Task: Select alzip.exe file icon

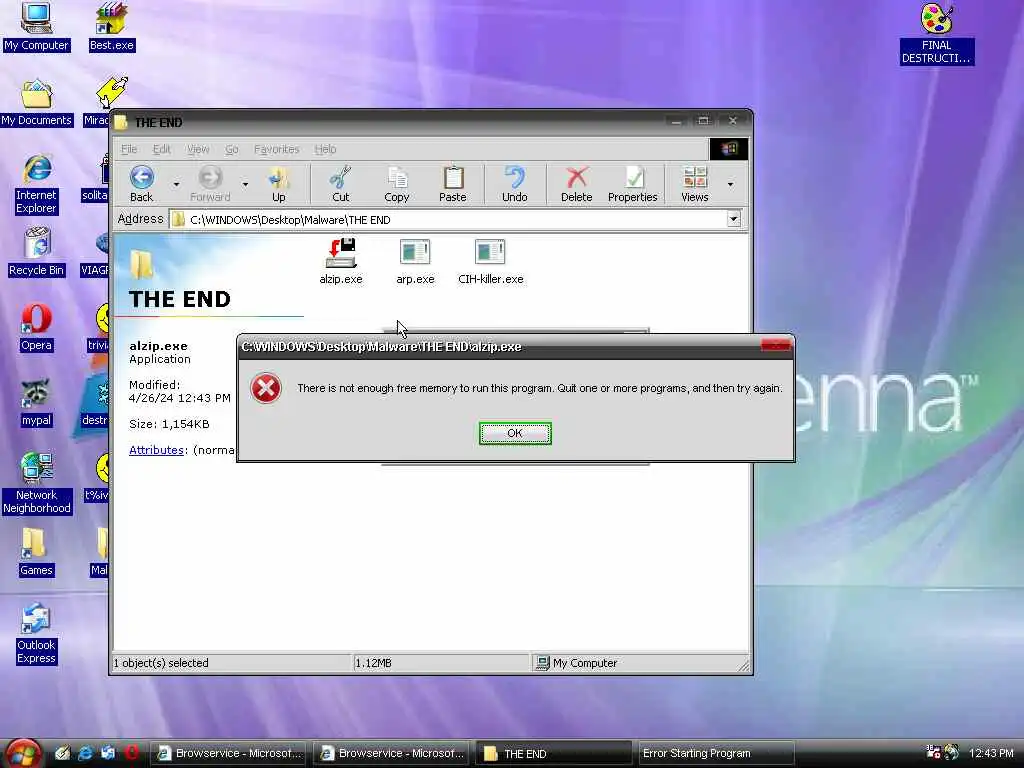Action: pos(341,262)
